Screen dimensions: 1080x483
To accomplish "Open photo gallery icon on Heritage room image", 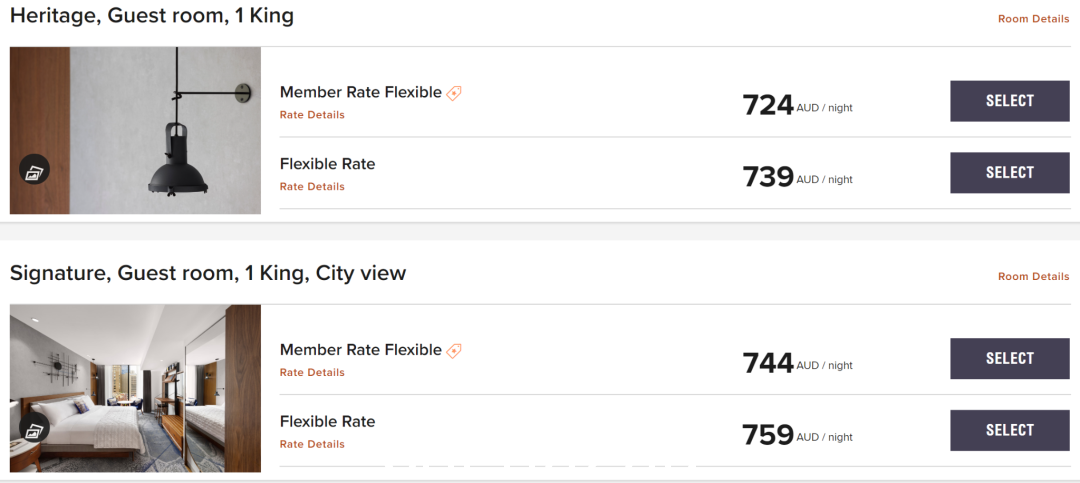I will [34, 171].
